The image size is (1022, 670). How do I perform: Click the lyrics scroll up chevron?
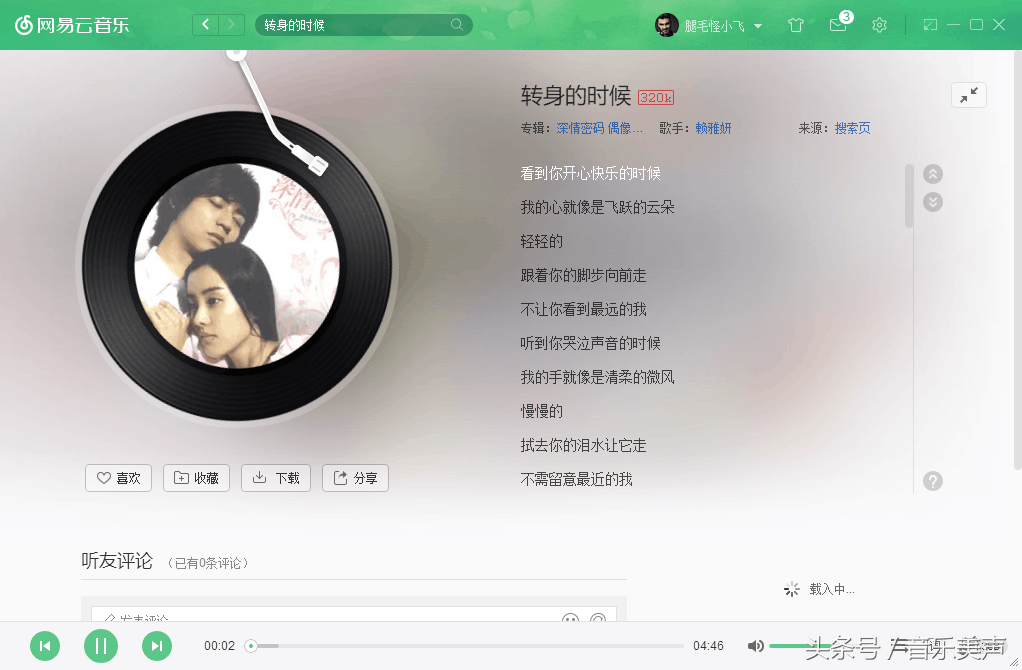(933, 174)
